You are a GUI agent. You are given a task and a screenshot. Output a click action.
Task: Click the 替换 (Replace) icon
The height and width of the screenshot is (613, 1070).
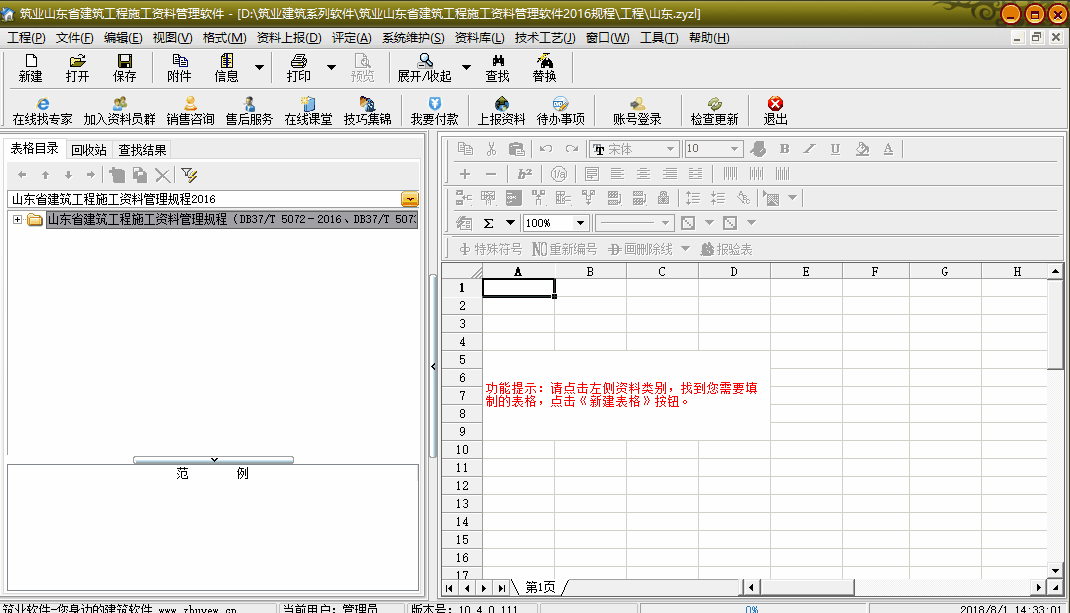pos(544,62)
